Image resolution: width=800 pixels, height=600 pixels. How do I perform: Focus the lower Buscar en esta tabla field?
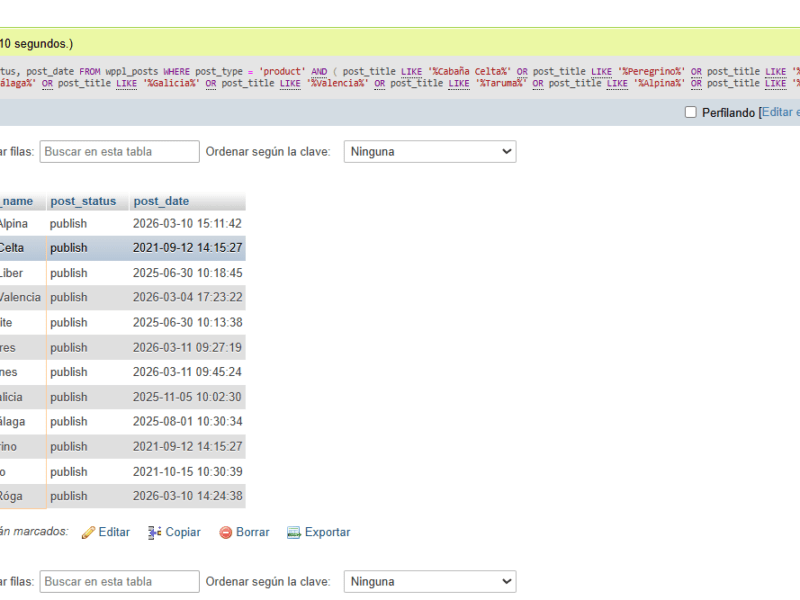[119, 582]
